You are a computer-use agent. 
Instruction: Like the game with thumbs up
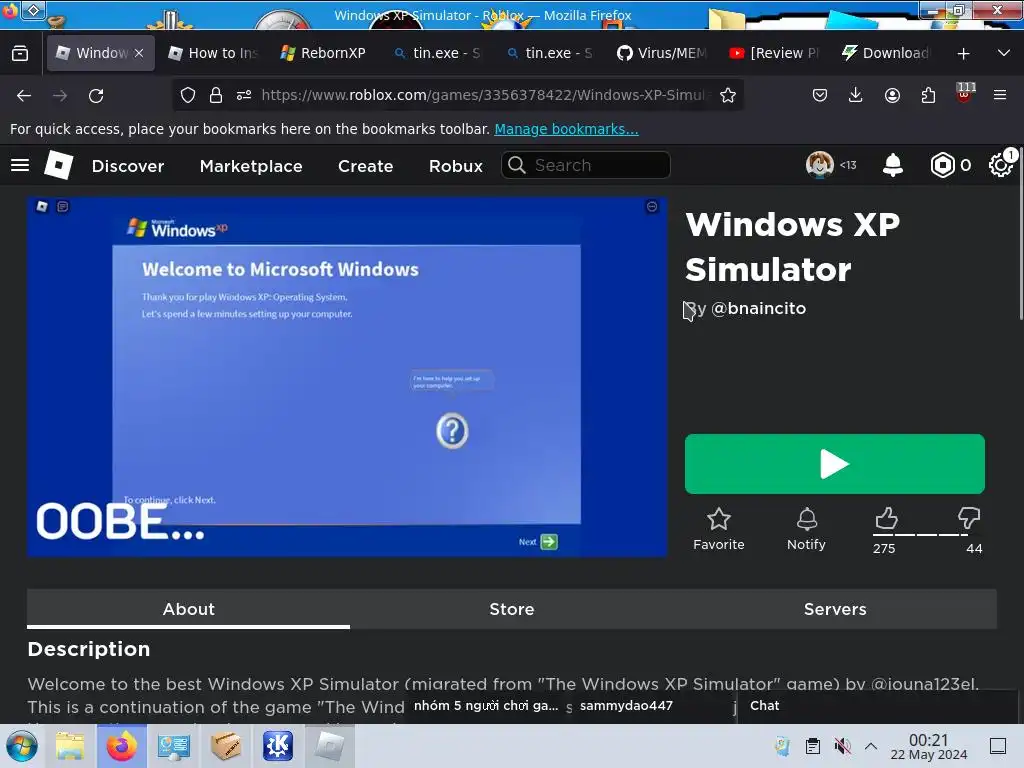pos(886,519)
